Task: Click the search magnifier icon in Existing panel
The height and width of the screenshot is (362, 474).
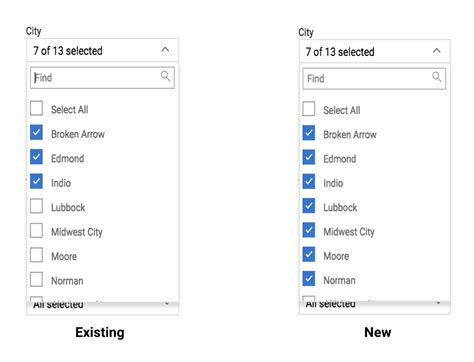Action: [x=165, y=76]
